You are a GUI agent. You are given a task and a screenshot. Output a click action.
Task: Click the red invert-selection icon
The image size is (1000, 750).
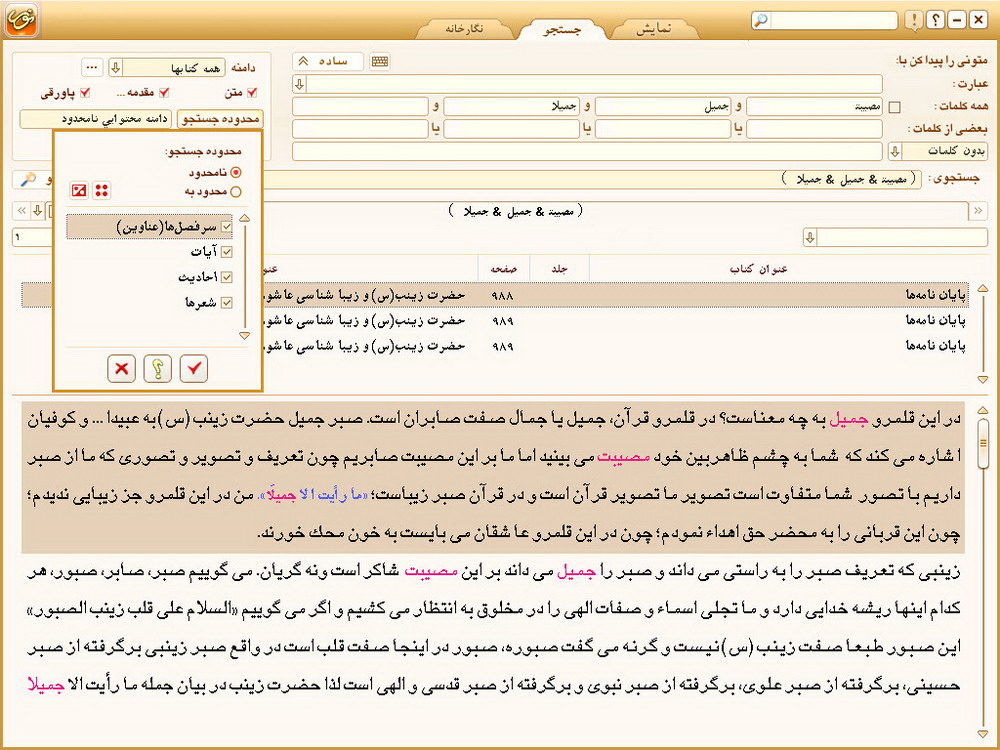click(x=79, y=191)
